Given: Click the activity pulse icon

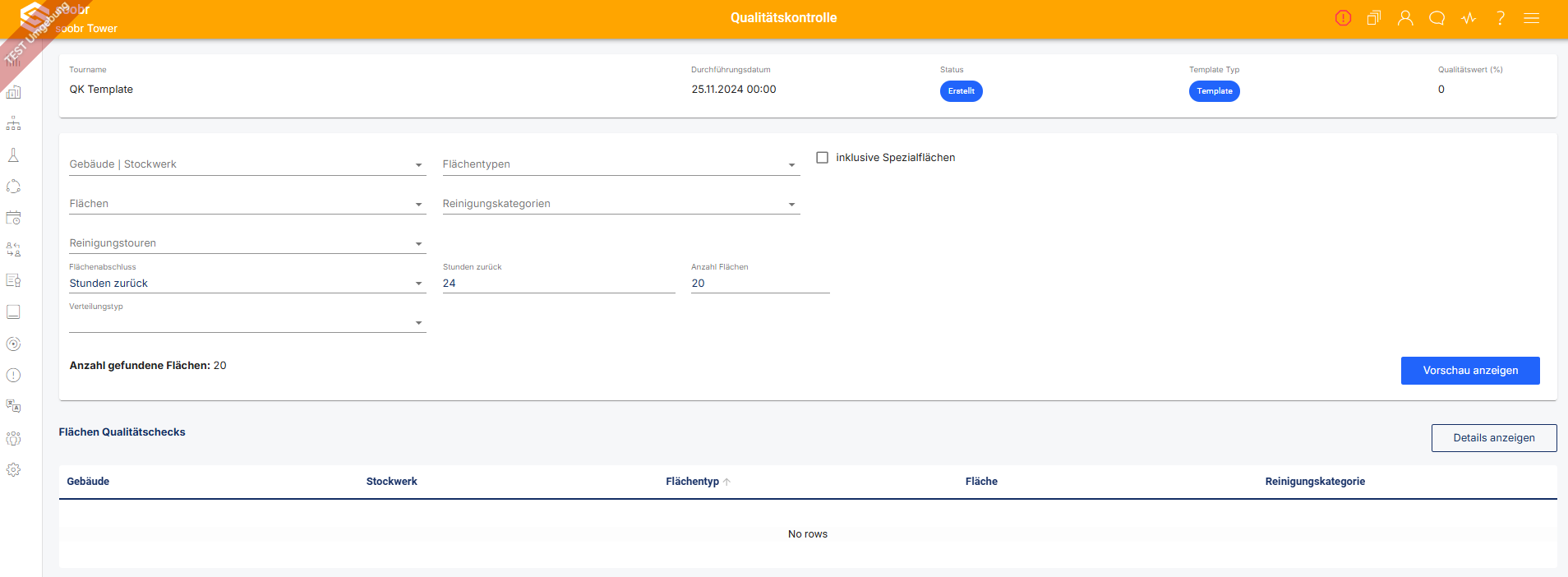Looking at the screenshot, I should [1469, 18].
